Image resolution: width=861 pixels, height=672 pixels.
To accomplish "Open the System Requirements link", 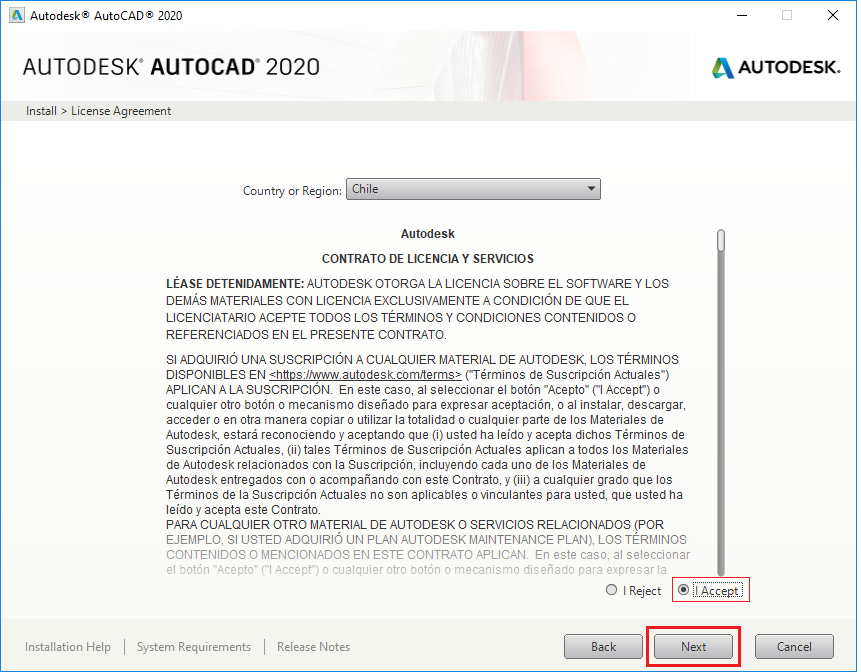I will (x=194, y=647).
